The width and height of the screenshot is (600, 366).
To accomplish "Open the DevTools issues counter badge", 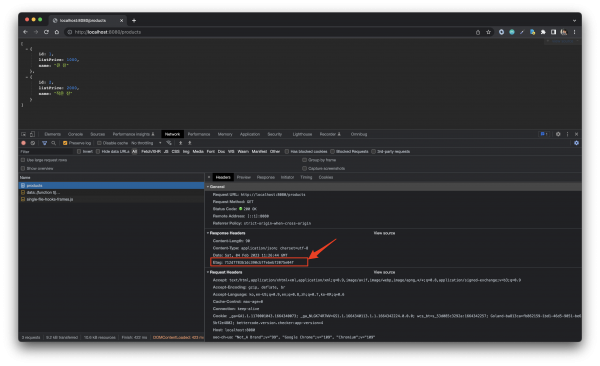I will tap(544, 134).
